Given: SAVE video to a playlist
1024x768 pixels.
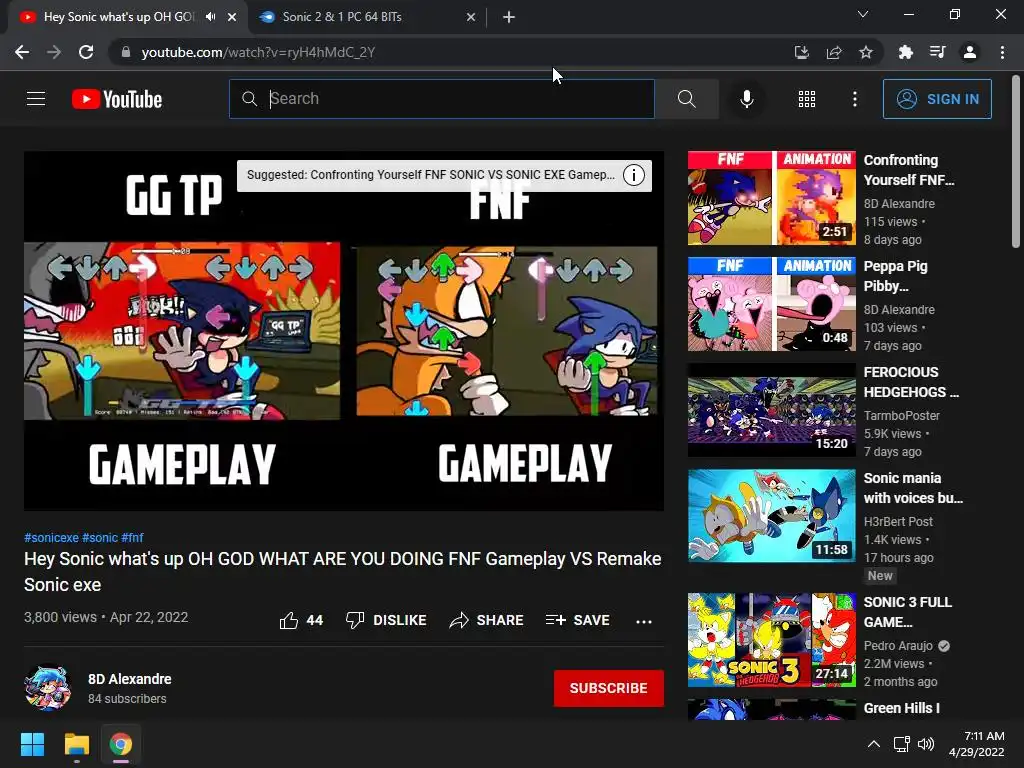Looking at the screenshot, I should tap(578, 620).
